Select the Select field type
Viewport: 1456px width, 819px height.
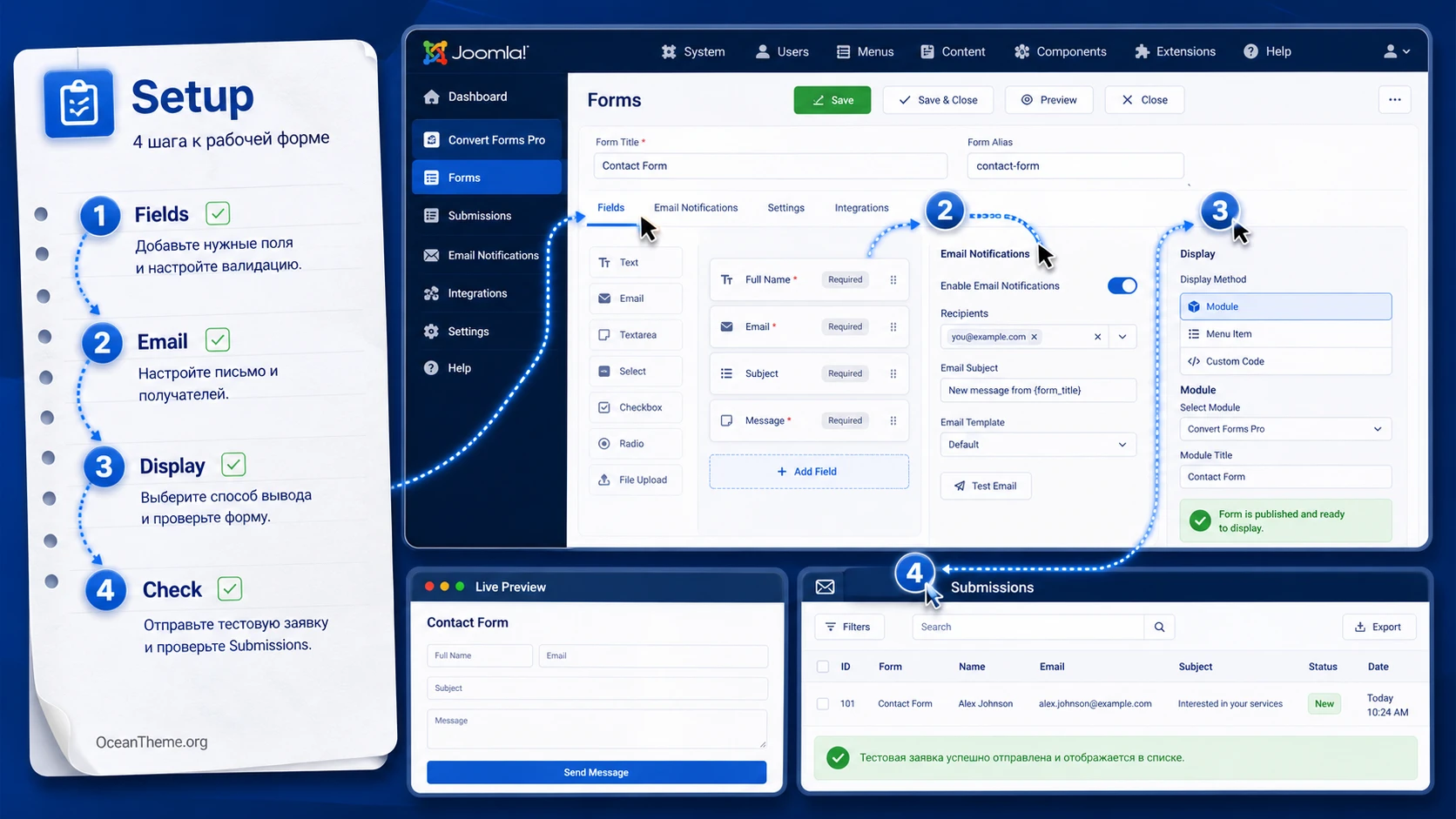(636, 372)
